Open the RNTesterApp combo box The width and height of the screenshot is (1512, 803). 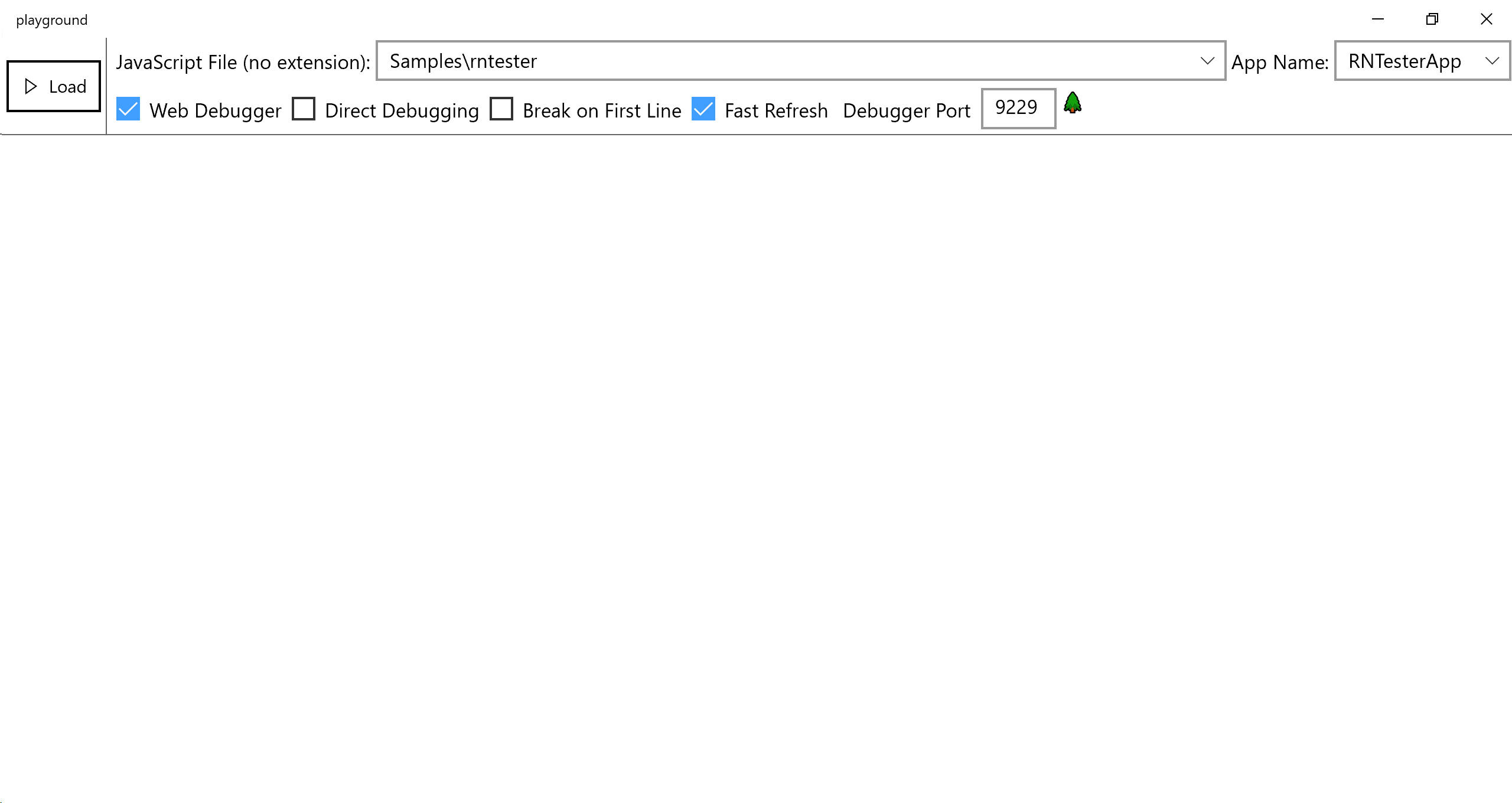[1405, 61]
